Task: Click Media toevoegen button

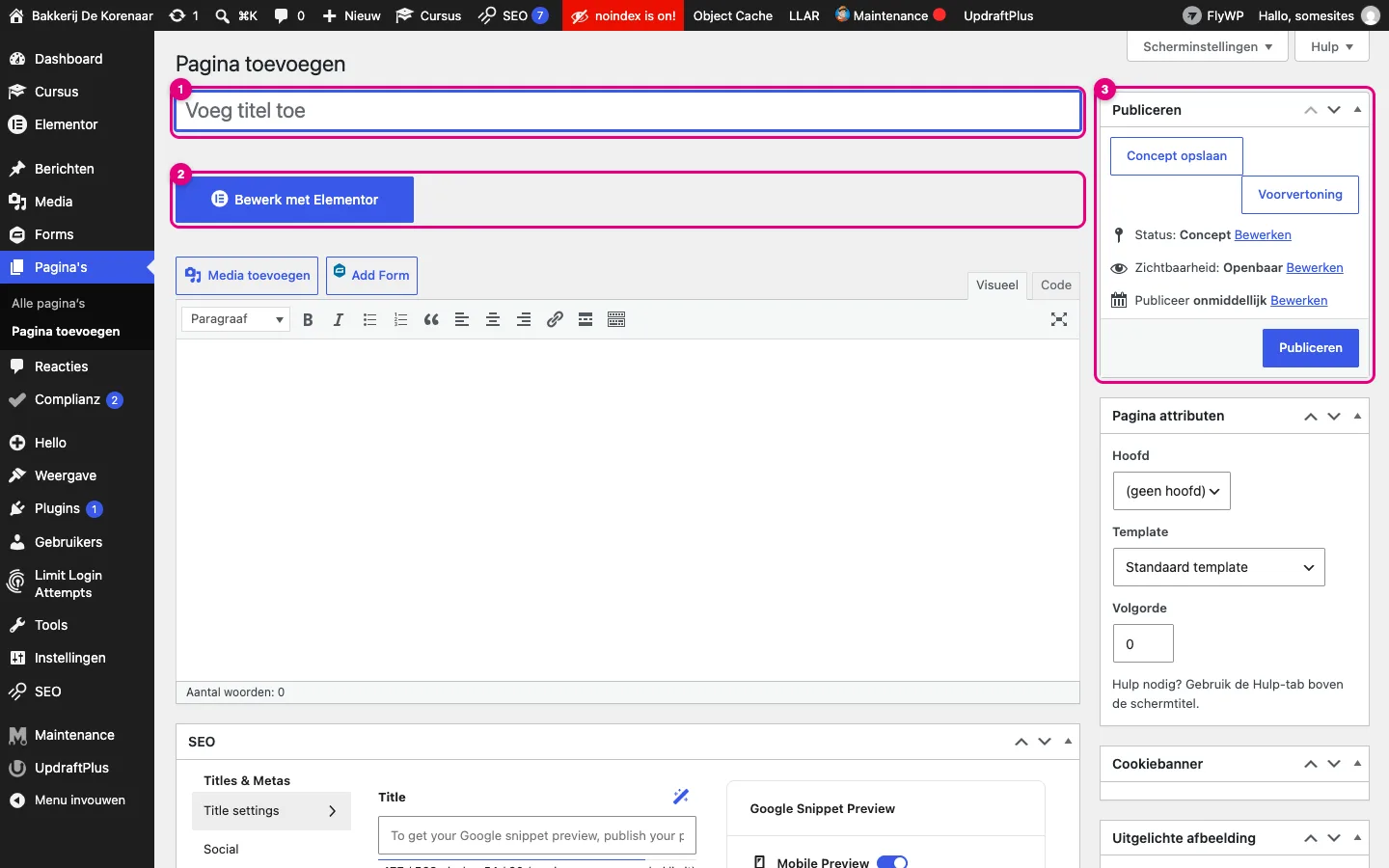Action: (x=247, y=276)
